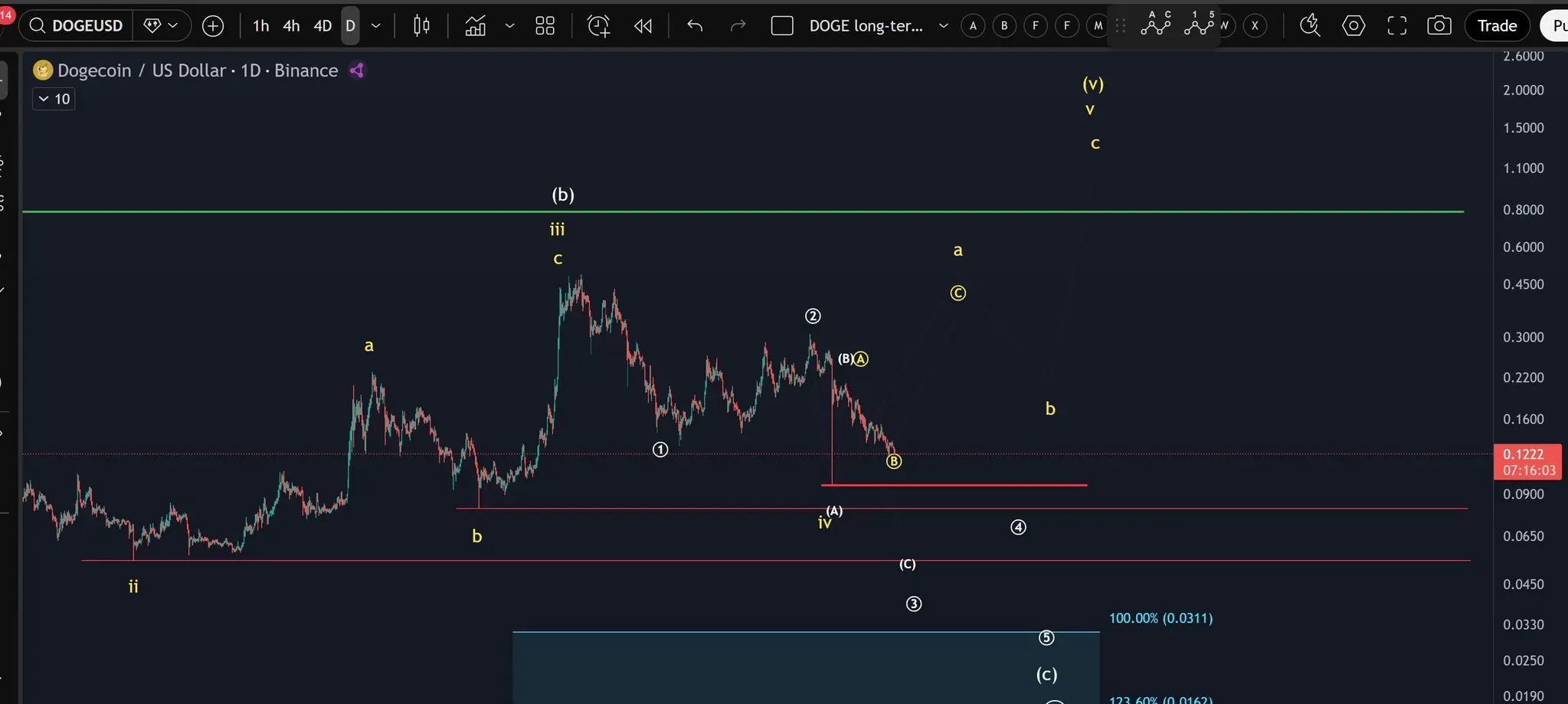Switch to the 4D timeframe
Viewport: 1568px width, 704px height.
point(322,26)
